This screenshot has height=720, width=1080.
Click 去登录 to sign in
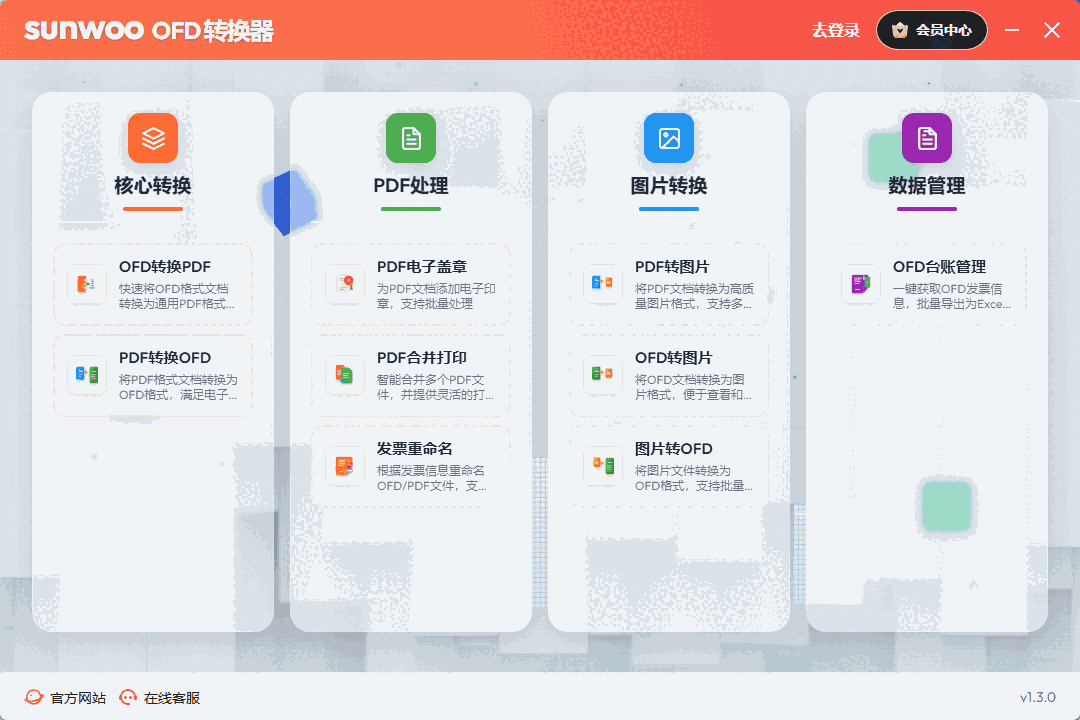pyautogui.click(x=836, y=30)
